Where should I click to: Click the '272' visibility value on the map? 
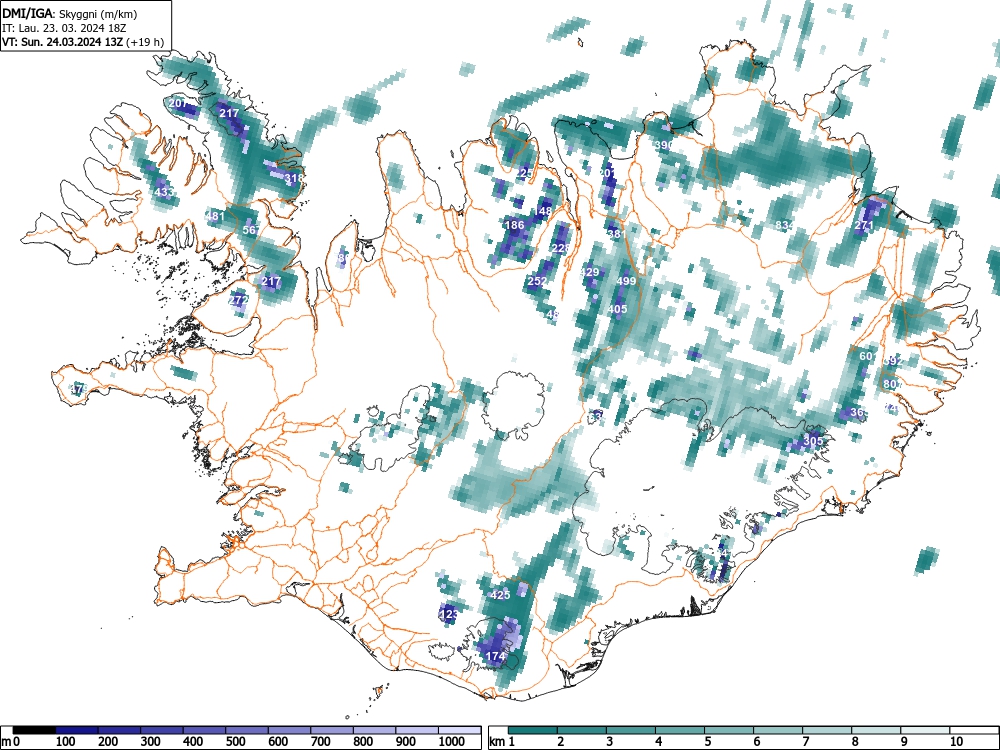point(238,300)
